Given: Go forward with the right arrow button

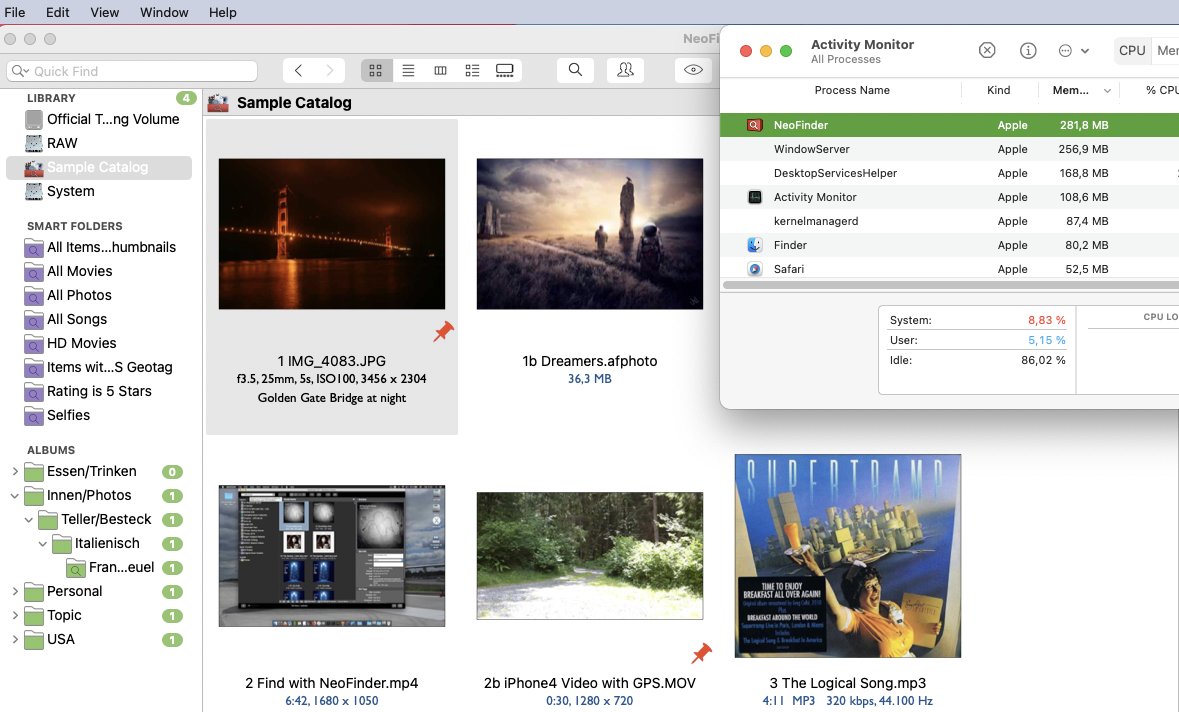Looking at the screenshot, I should point(329,71).
